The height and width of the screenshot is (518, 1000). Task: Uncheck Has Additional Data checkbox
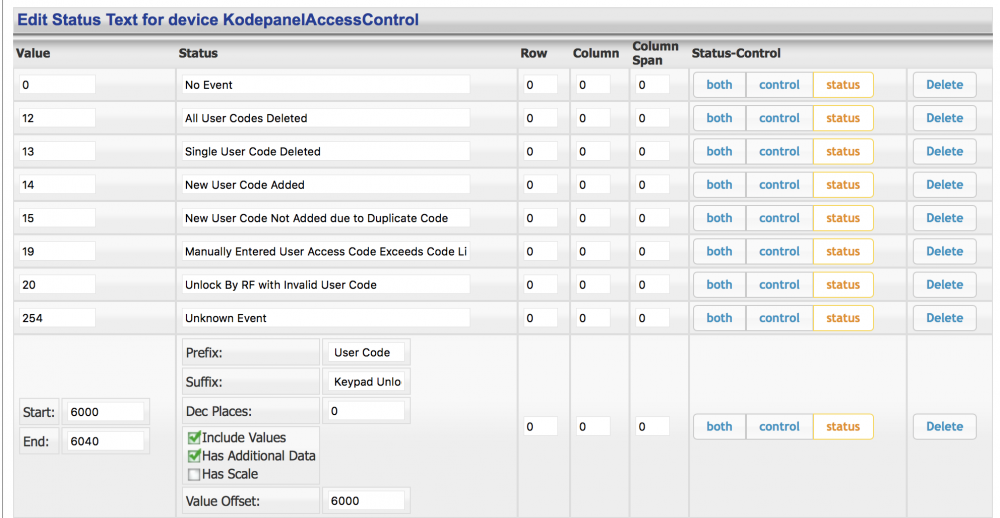pos(194,456)
